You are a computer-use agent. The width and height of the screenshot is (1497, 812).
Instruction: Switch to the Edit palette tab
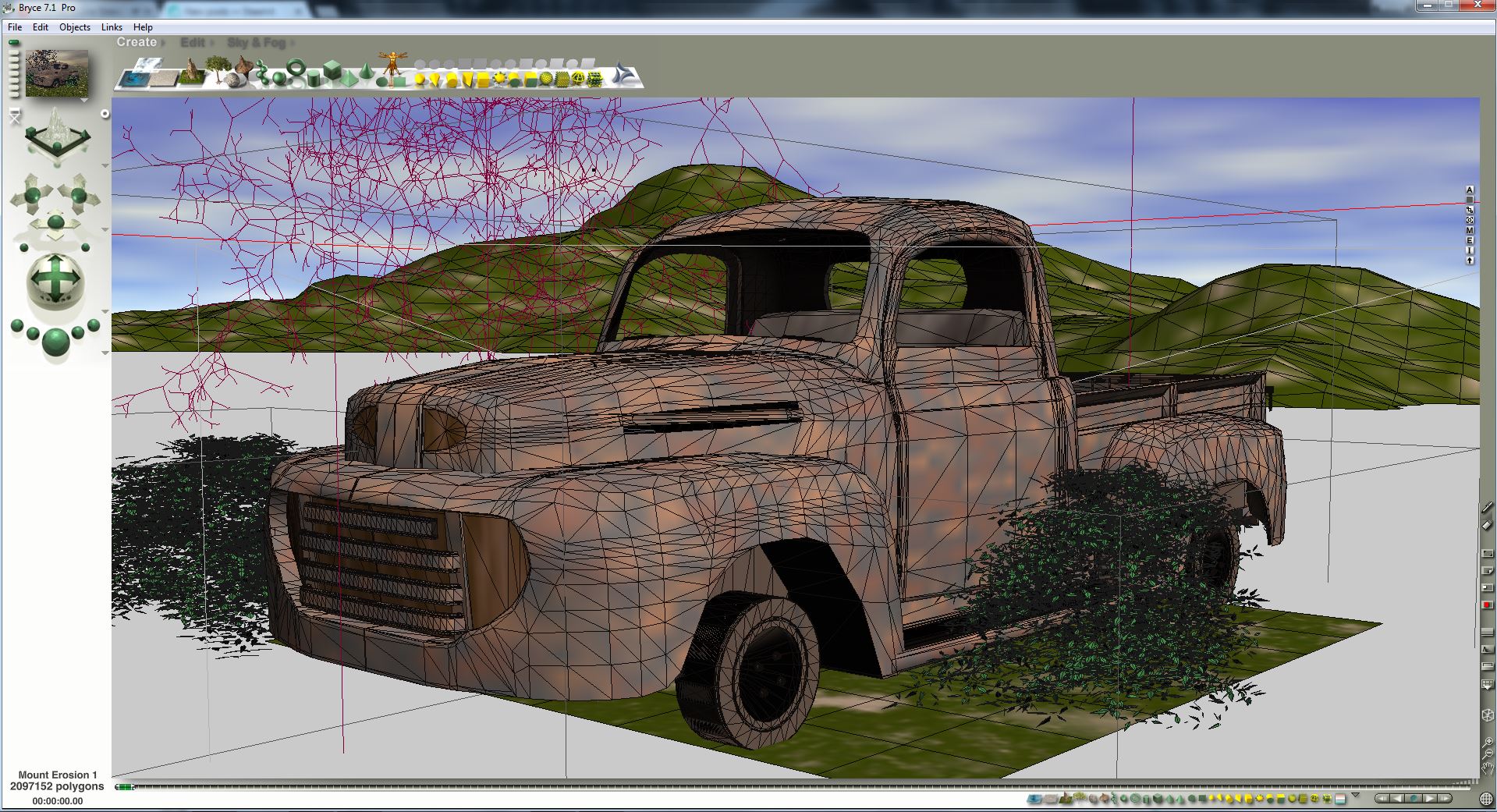click(x=193, y=42)
